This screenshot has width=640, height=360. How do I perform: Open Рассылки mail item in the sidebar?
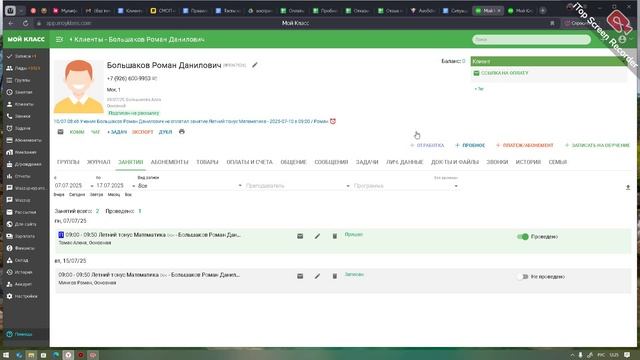(x=22, y=212)
